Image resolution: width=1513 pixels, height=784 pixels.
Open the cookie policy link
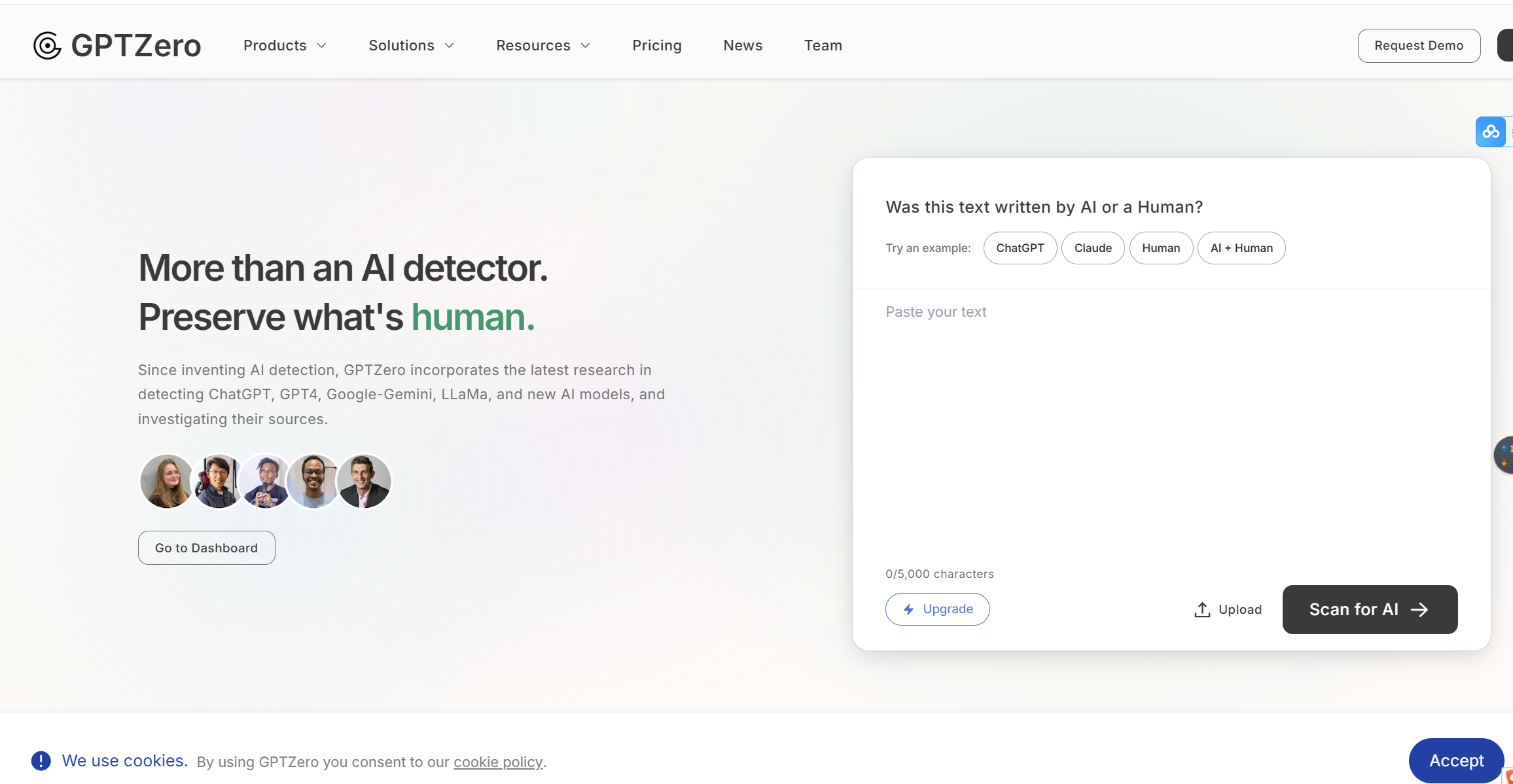click(x=498, y=762)
